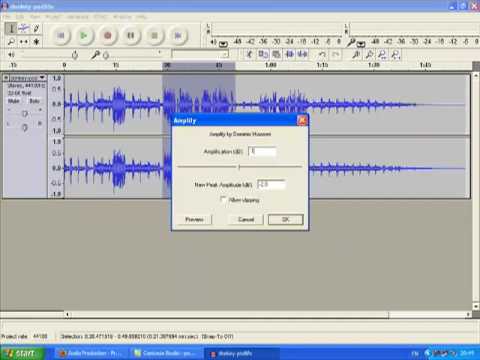The width and height of the screenshot is (480, 360).
Task: Close the track with its X button
Action: coord(6,78)
